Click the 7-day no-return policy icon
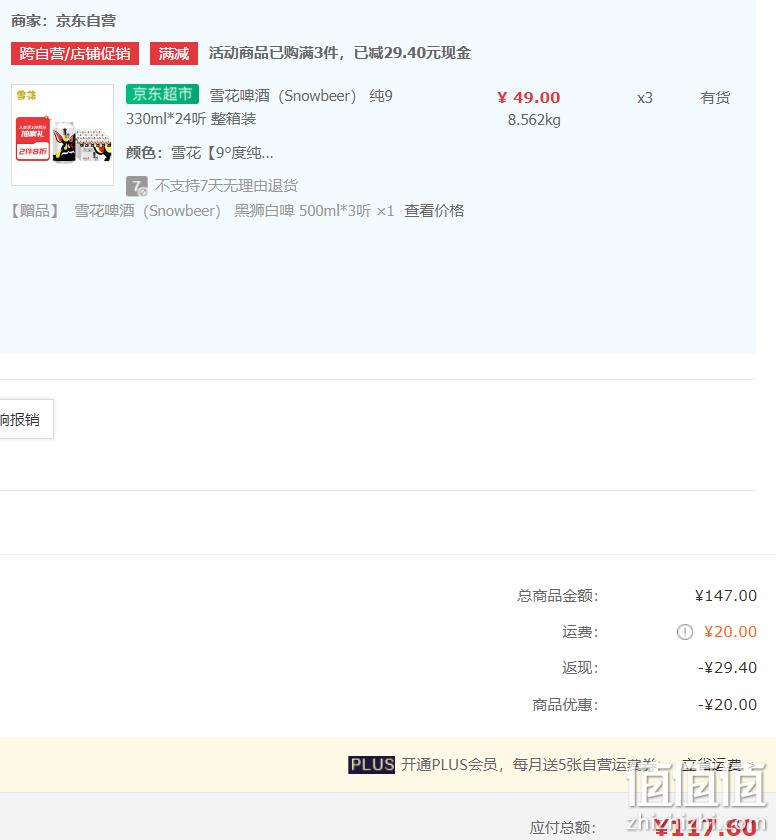The width and height of the screenshot is (776, 840). (137, 186)
